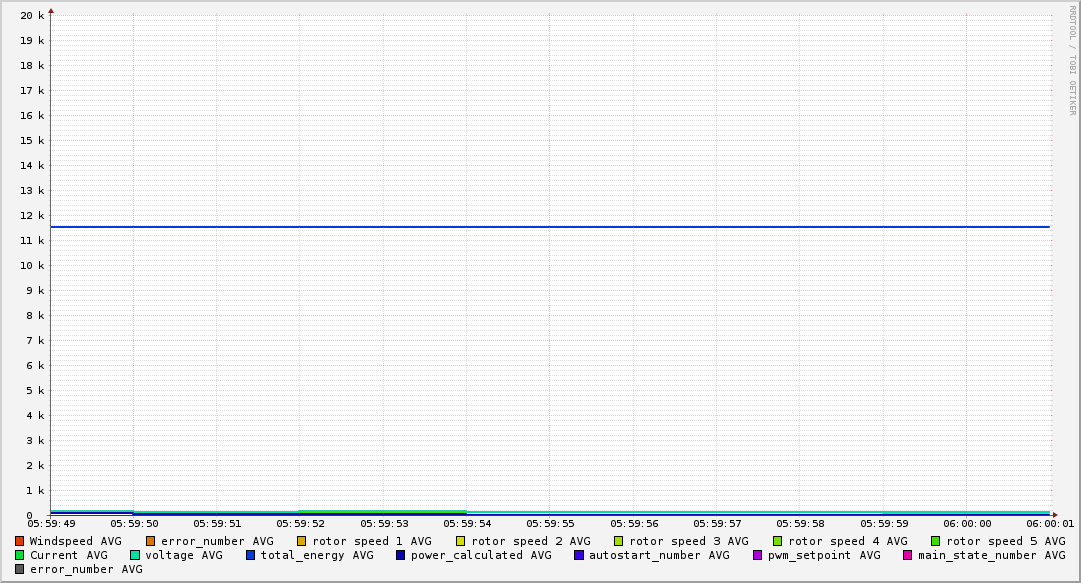The width and height of the screenshot is (1081, 583).
Task: Pick the rotor speed 3 AVG legend swatch
Action: pos(619,541)
